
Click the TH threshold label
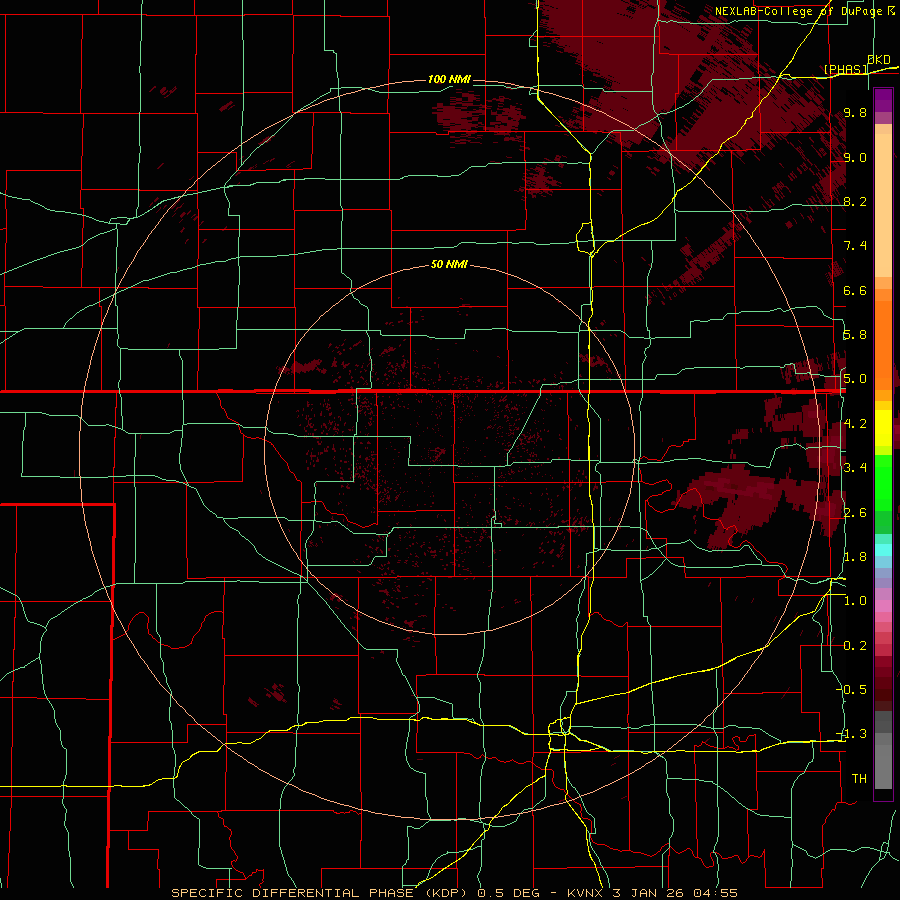(x=859, y=779)
